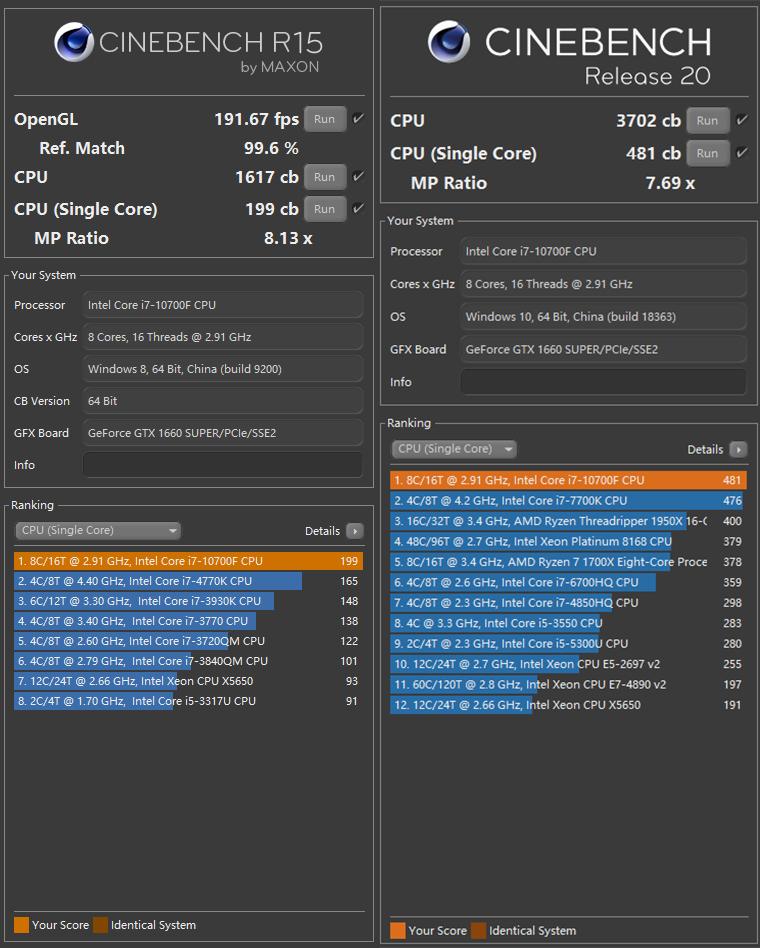
Task: Uncheck the R15 CPU (Single Core) checkmark
Action: (358, 209)
